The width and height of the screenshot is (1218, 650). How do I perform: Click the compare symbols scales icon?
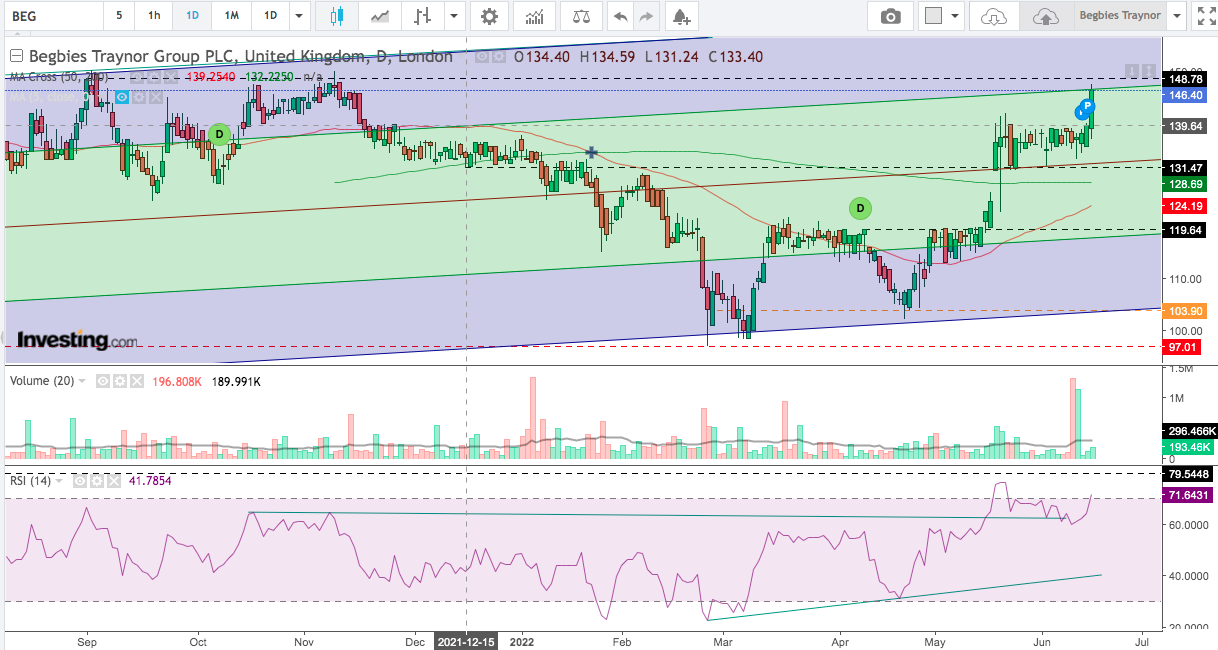580,16
